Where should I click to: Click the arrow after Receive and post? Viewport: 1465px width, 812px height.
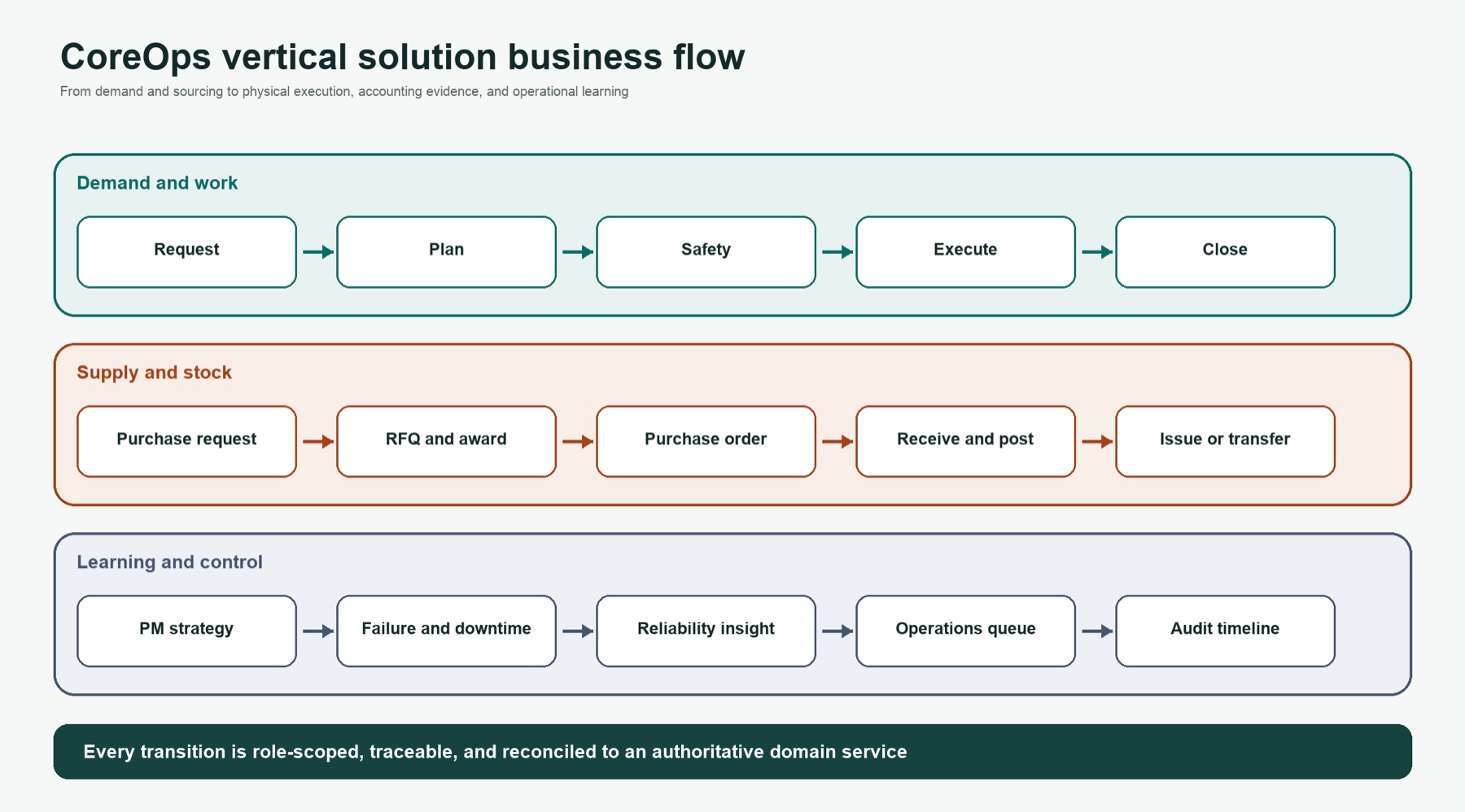coord(1096,441)
